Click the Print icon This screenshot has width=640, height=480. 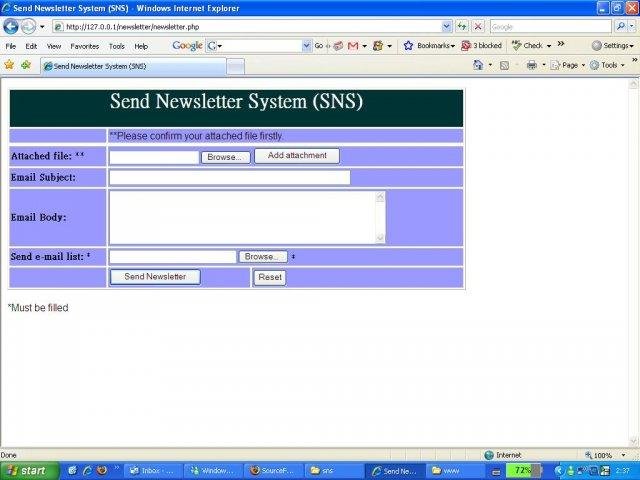click(531, 65)
